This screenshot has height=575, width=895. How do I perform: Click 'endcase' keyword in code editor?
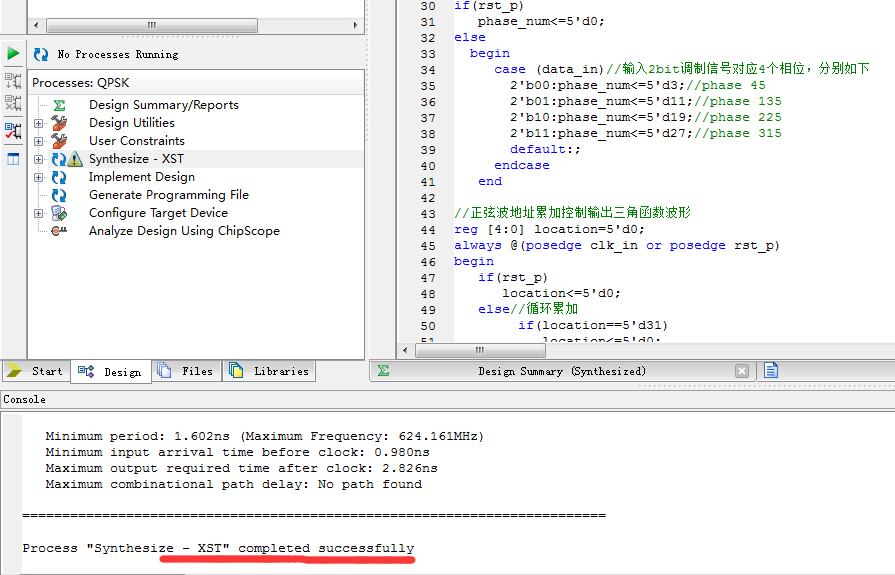(522, 165)
